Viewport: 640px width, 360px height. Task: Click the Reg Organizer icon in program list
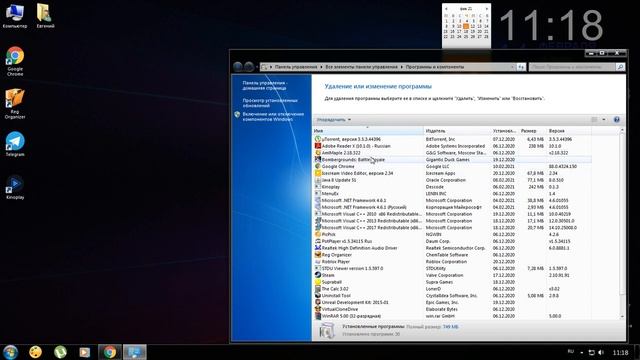point(318,255)
